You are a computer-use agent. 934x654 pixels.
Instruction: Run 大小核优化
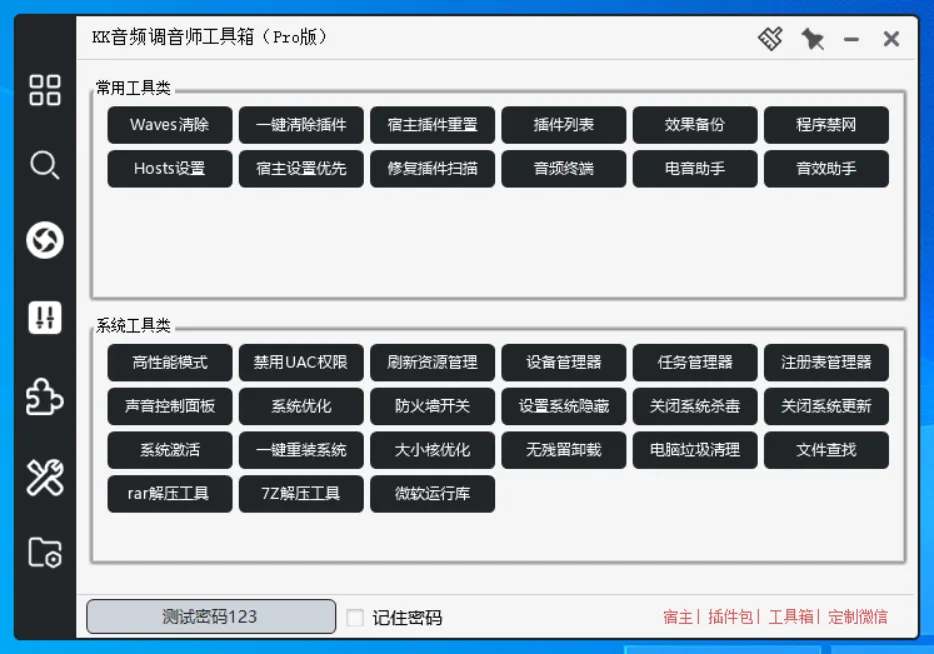click(432, 450)
